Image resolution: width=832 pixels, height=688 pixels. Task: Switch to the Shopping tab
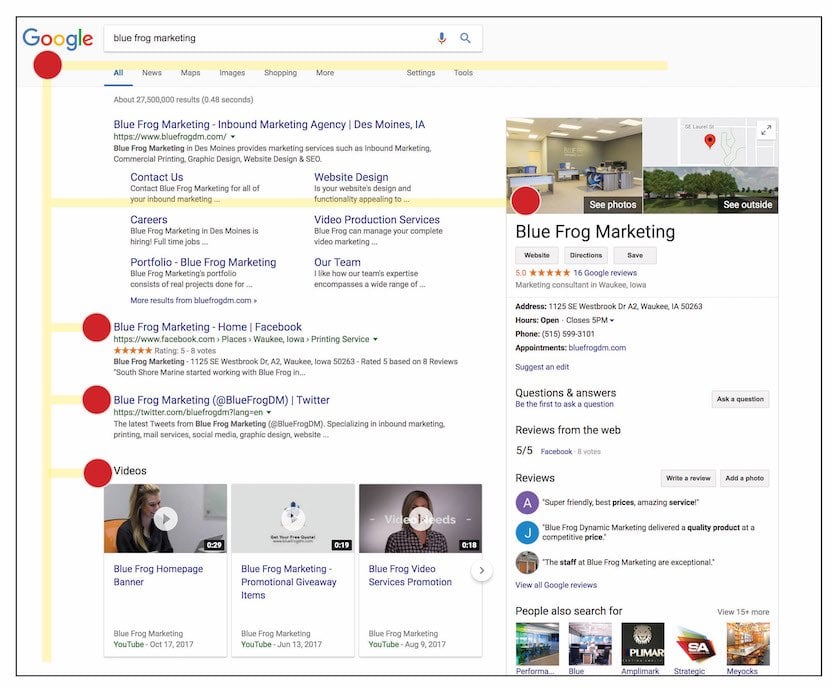click(280, 73)
